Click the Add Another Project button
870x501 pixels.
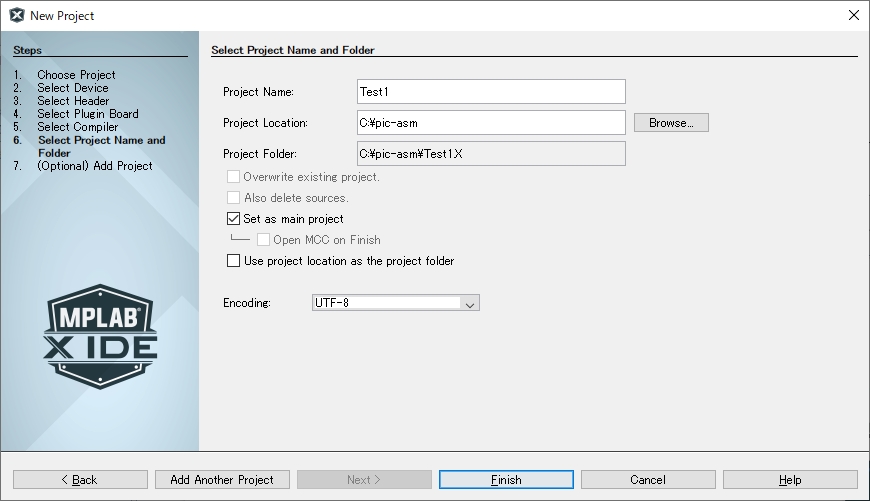pos(222,480)
